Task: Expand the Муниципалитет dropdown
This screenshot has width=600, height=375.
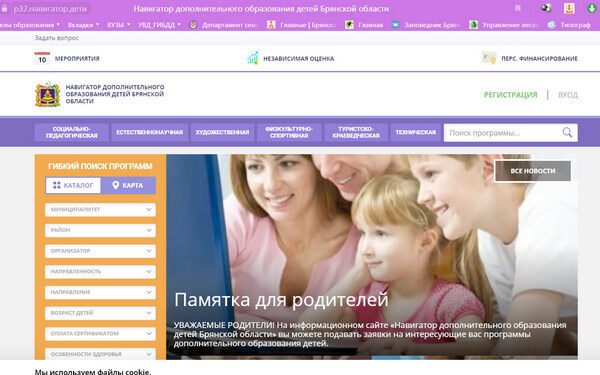Action: tap(100, 210)
